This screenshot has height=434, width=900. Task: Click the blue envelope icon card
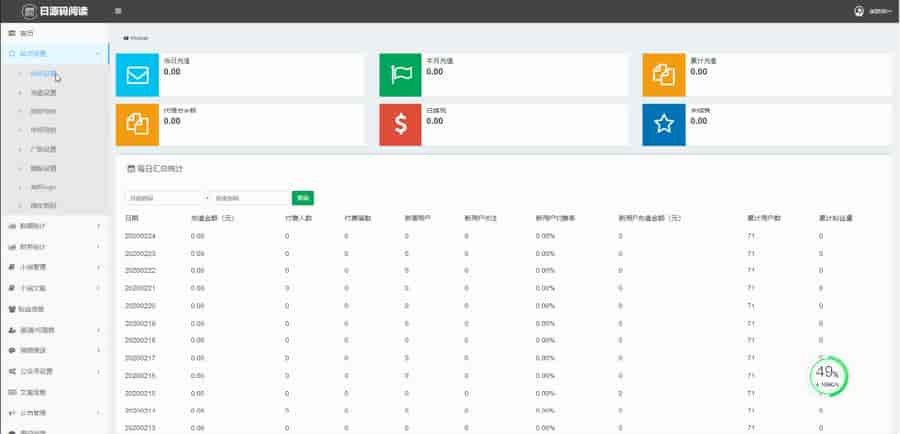point(137,74)
